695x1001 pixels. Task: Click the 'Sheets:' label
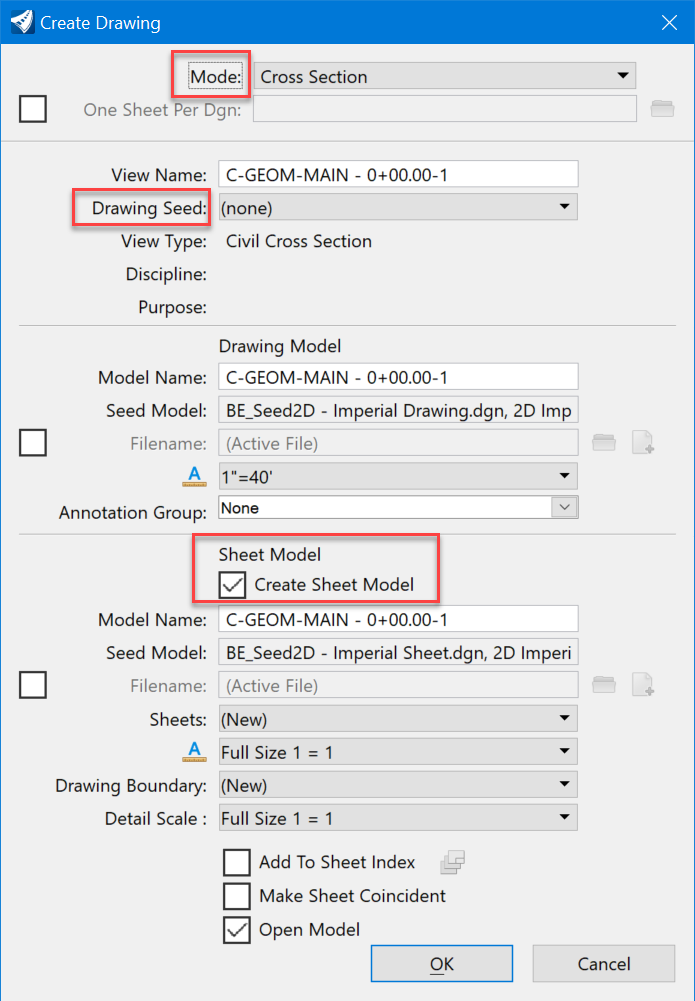pyautogui.click(x=178, y=719)
